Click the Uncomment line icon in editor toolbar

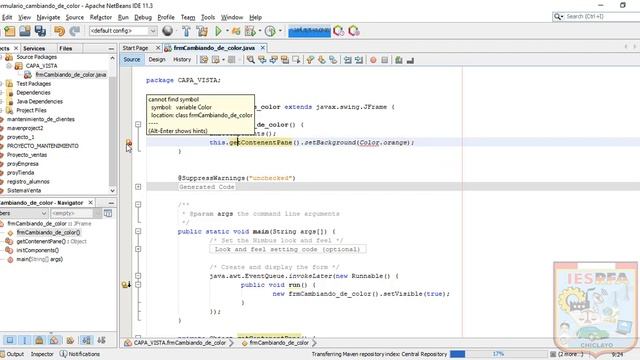tap(410, 60)
